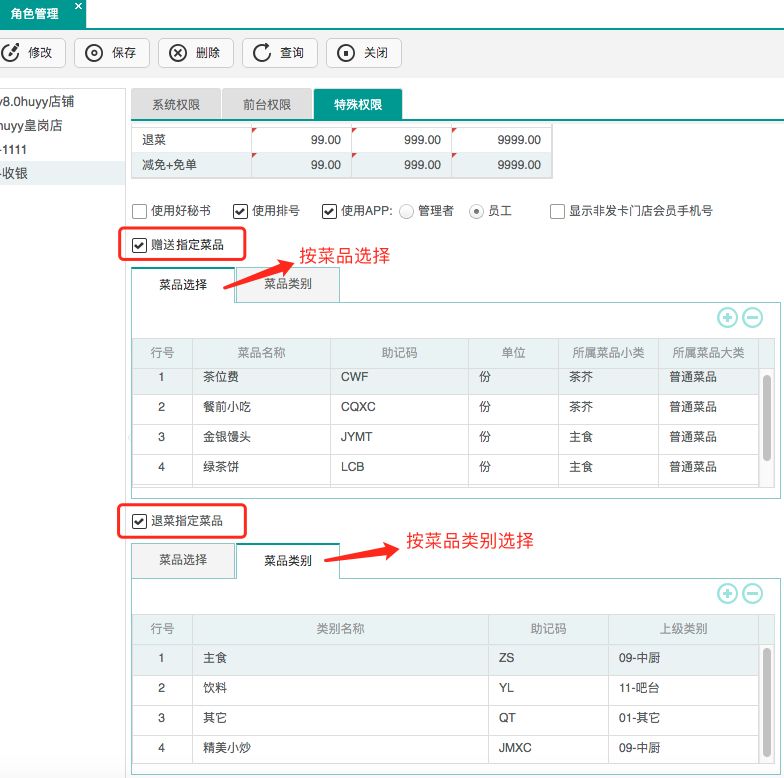This screenshot has height=778, width=784.
Task: Select the 饮料 category row
Action: coord(446,690)
